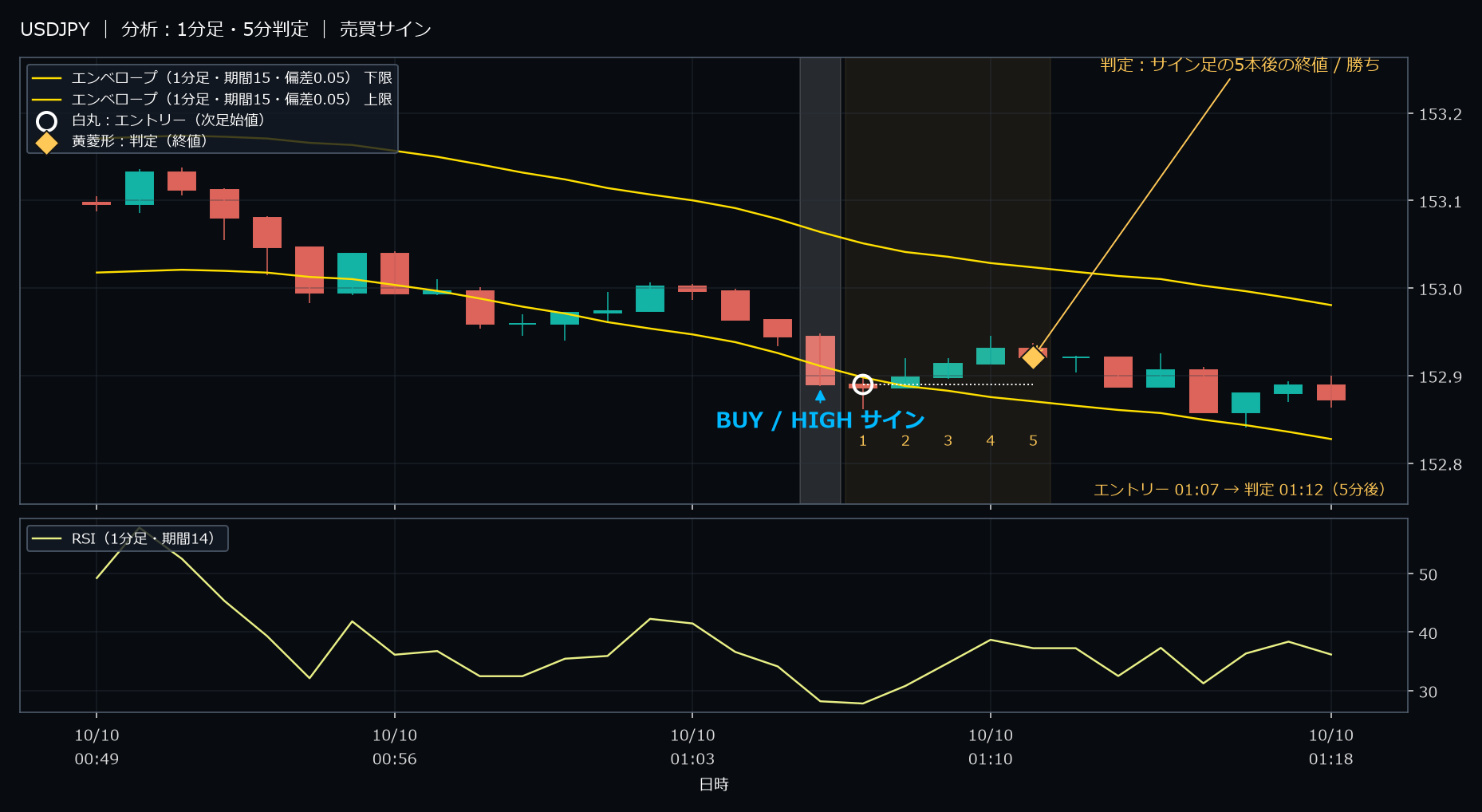
Task: Click the envelope 下限 legend entry
Action: 212,78
